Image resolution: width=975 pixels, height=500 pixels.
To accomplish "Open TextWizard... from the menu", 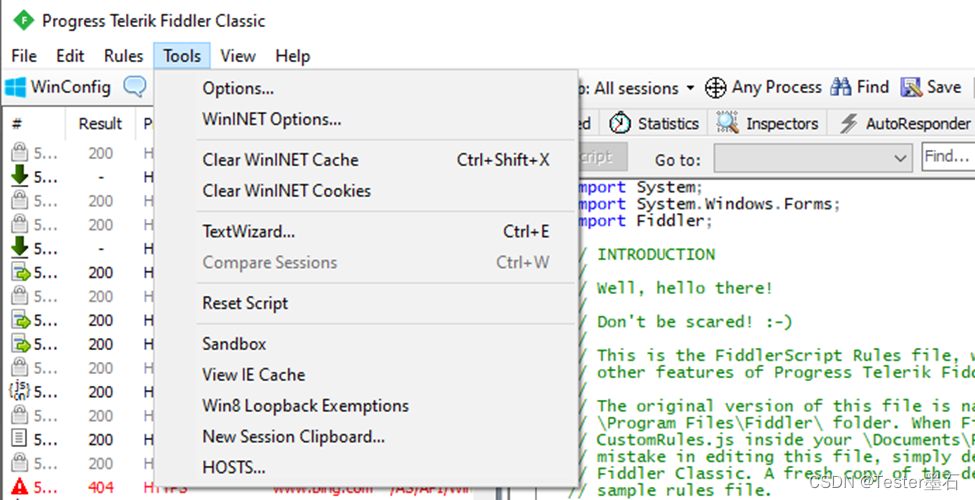I will pos(249,231).
